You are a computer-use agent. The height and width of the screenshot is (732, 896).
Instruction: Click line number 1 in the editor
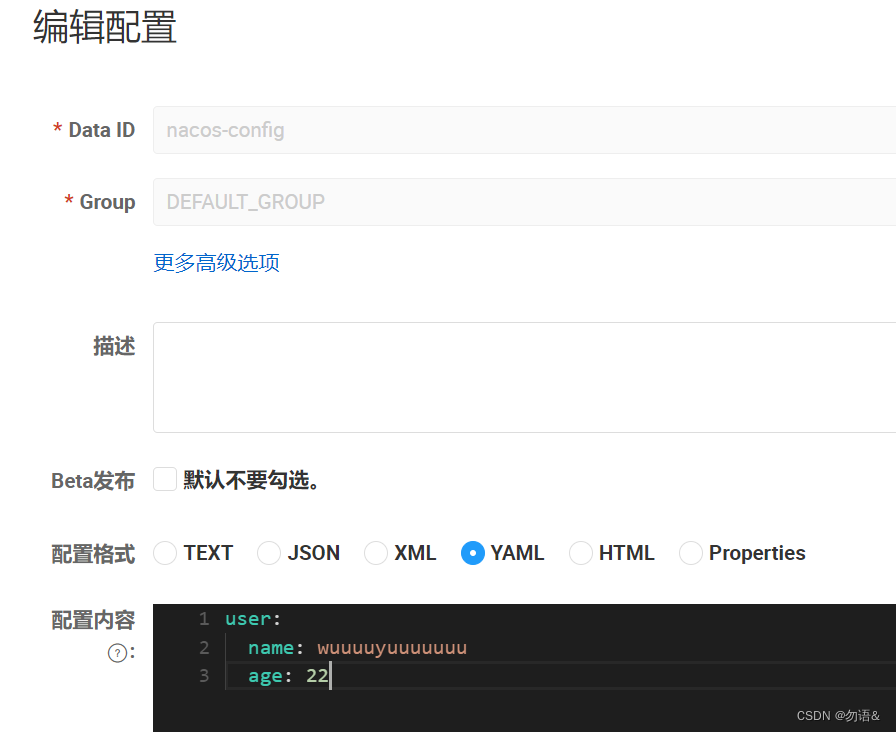point(204,619)
